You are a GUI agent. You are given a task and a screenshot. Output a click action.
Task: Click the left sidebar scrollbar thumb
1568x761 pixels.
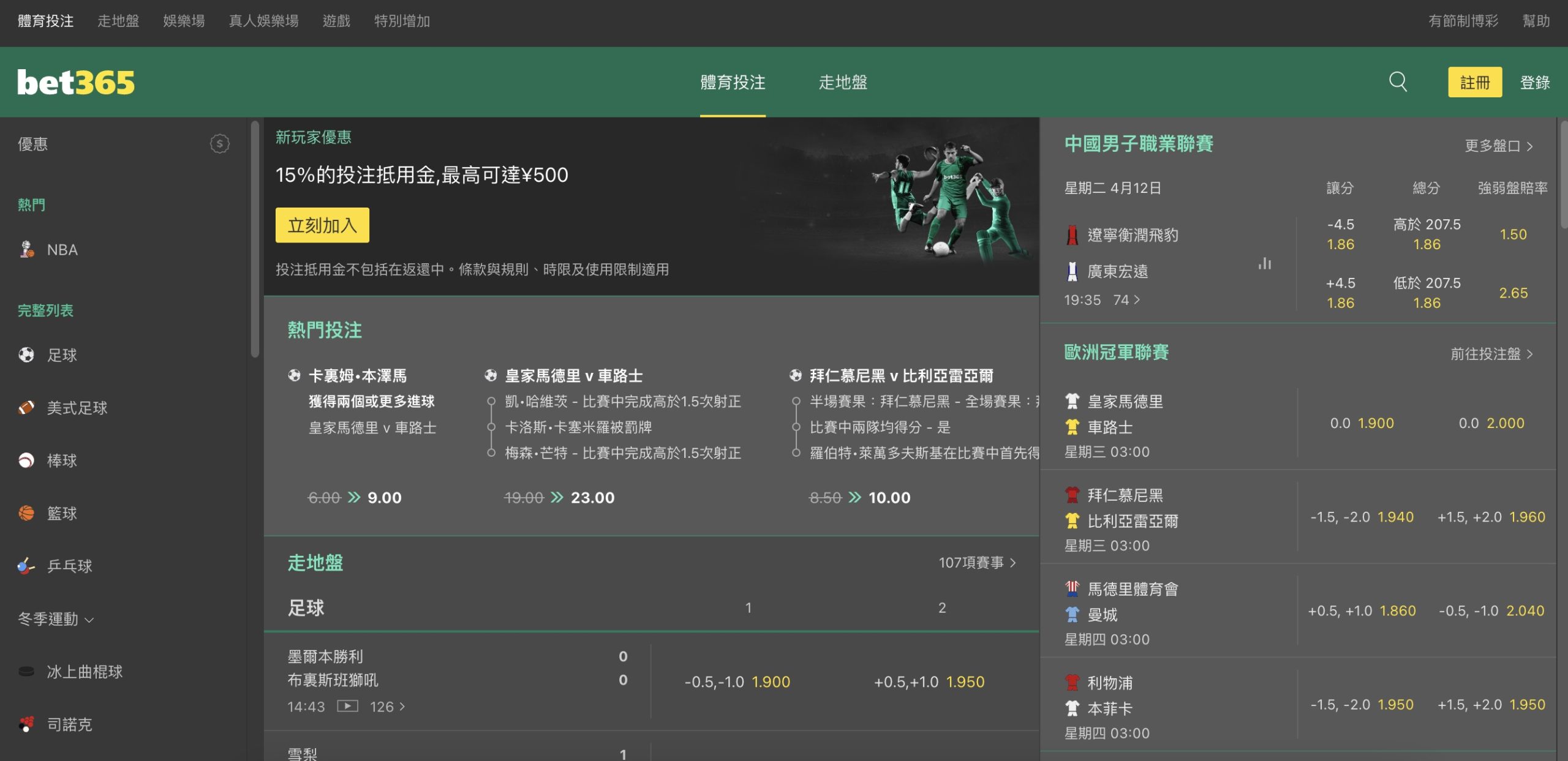tap(255, 239)
